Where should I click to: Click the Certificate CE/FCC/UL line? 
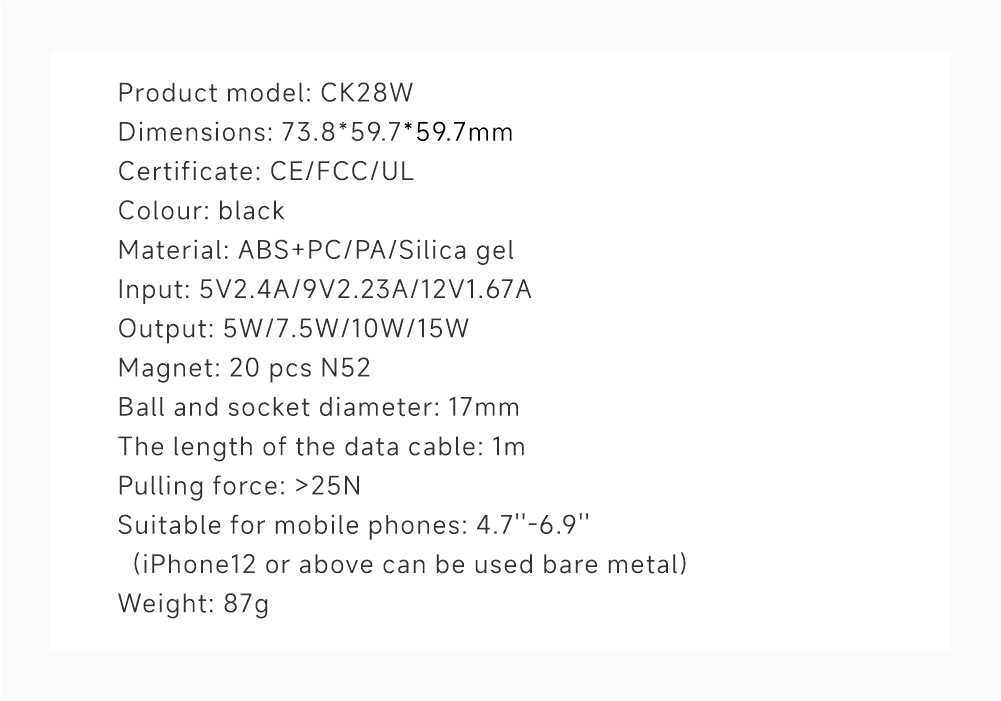click(x=266, y=171)
